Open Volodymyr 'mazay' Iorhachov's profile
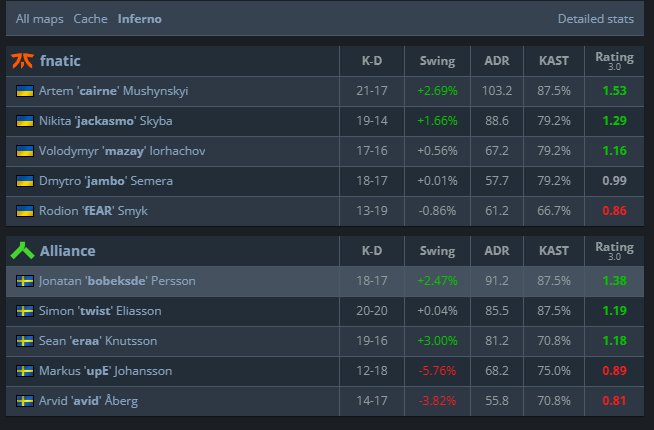This screenshot has height=430, width=654. pyautogui.click(x=122, y=151)
